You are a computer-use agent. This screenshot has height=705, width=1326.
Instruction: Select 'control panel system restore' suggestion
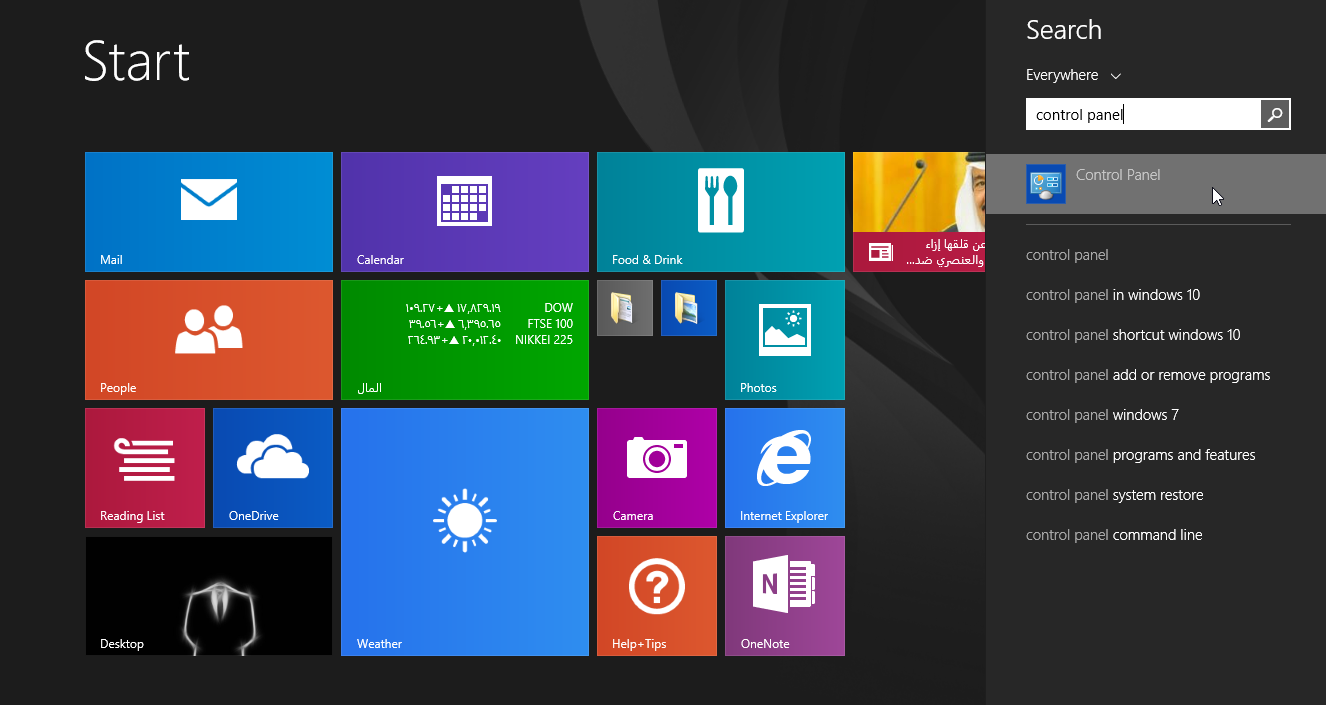coord(1114,495)
